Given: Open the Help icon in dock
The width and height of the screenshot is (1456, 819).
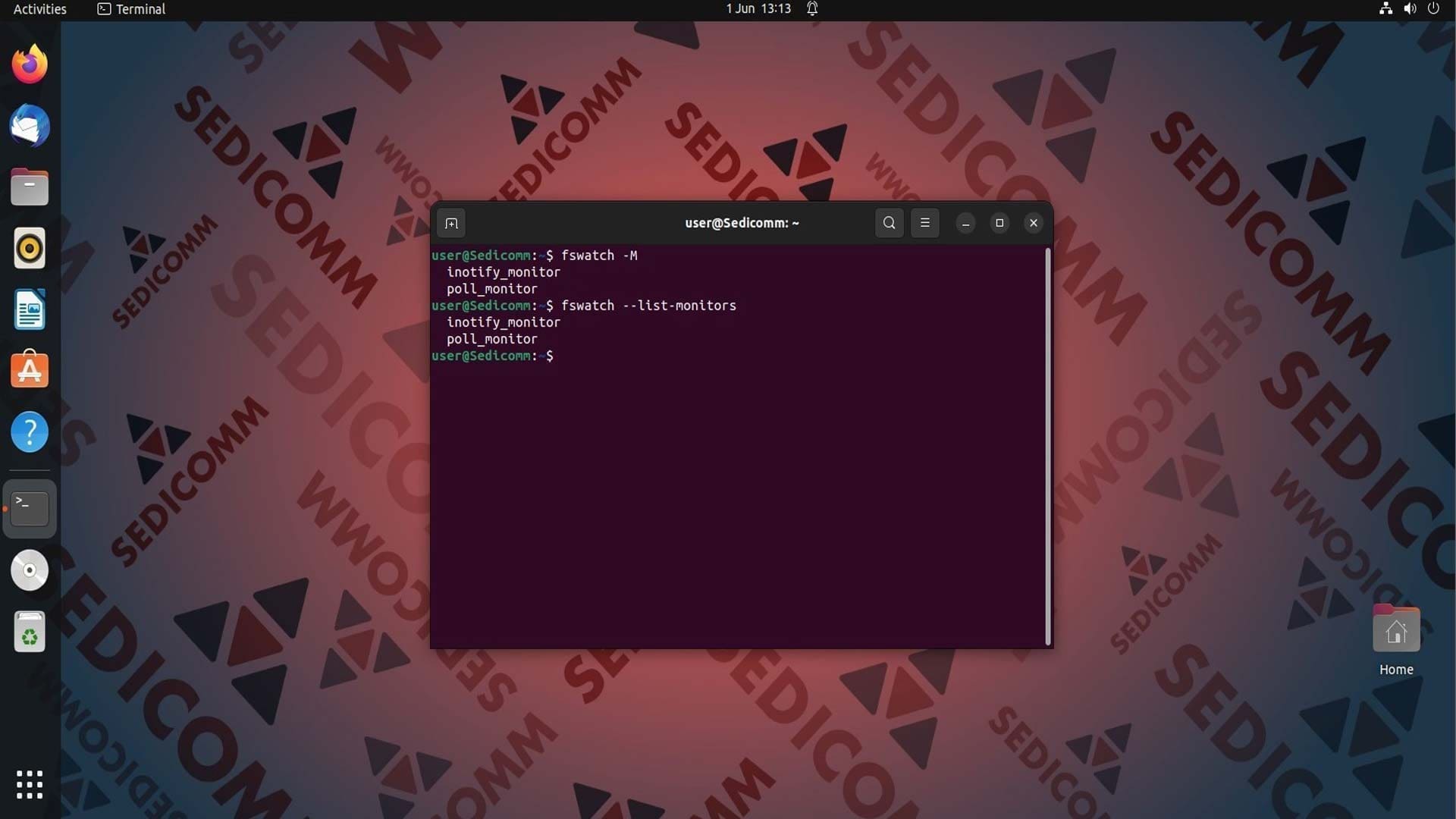Looking at the screenshot, I should [x=30, y=432].
